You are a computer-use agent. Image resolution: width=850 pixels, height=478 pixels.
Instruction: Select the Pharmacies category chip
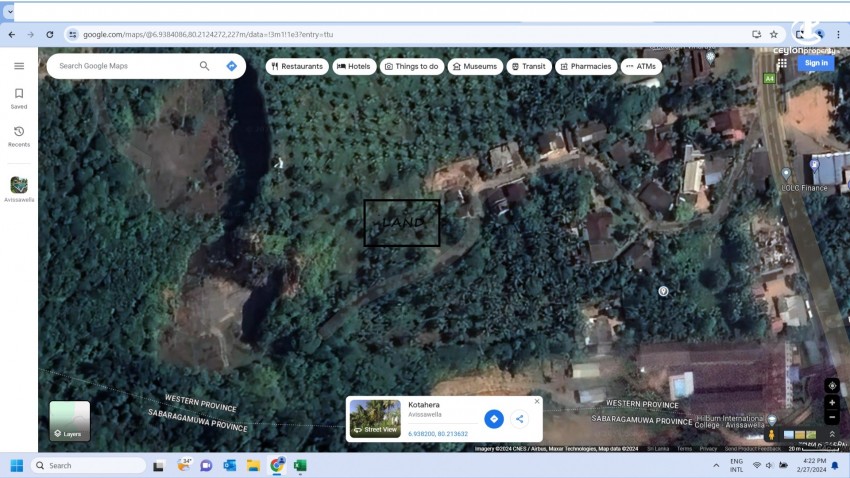[585, 66]
